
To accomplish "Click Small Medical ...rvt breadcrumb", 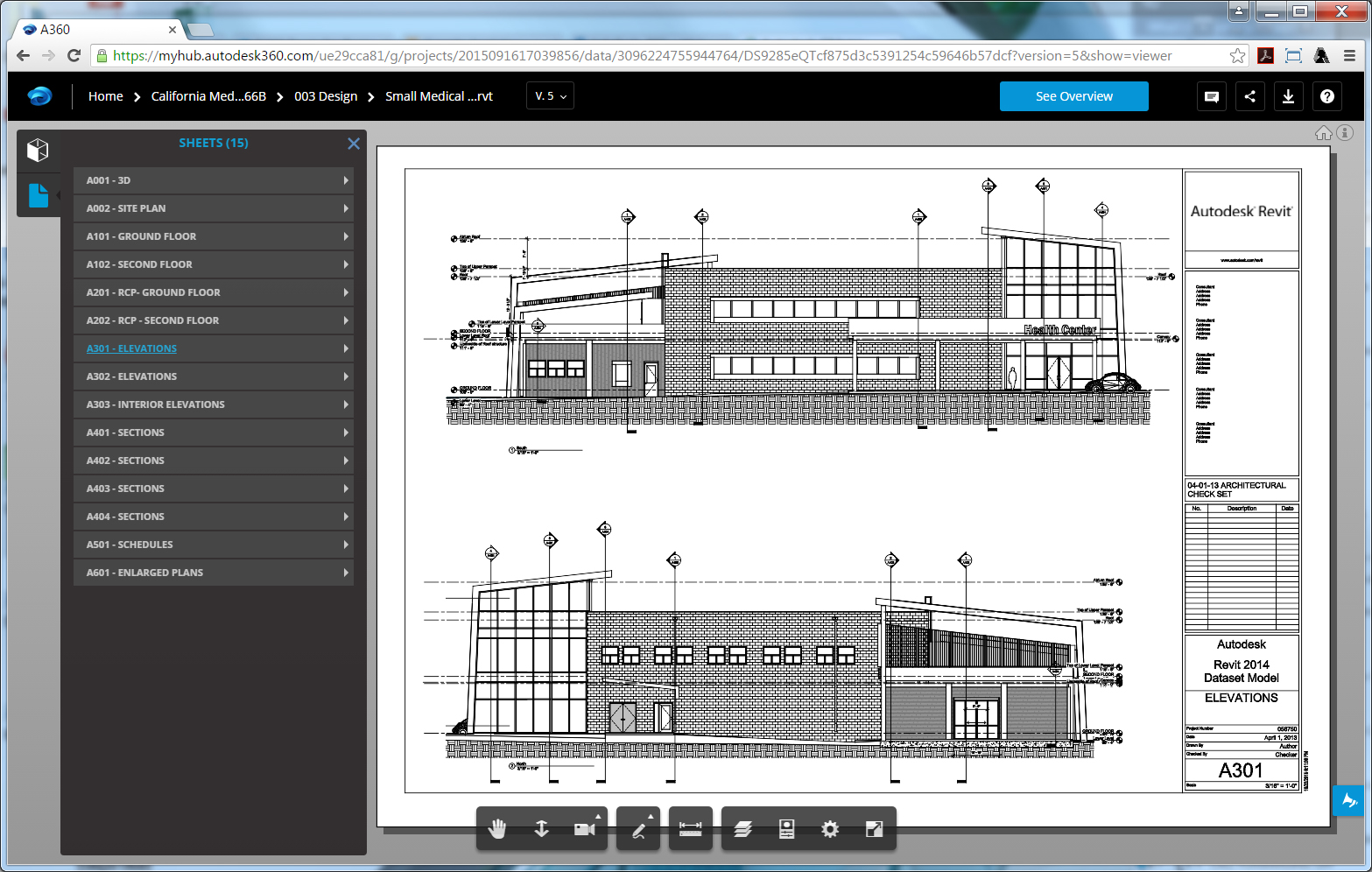I will pyautogui.click(x=439, y=96).
